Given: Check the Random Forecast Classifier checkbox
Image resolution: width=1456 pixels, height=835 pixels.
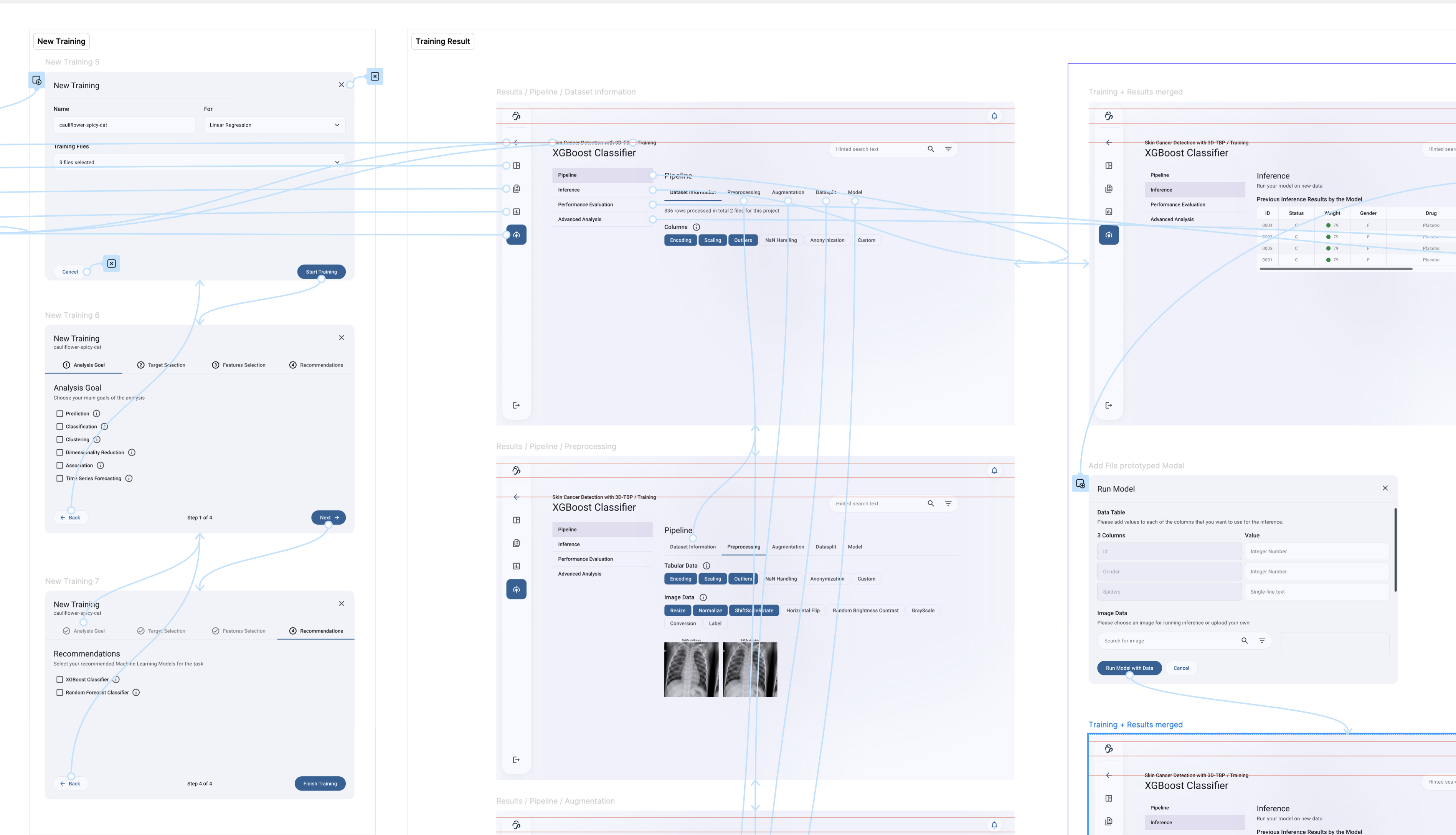Looking at the screenshot, I should 59,692.
